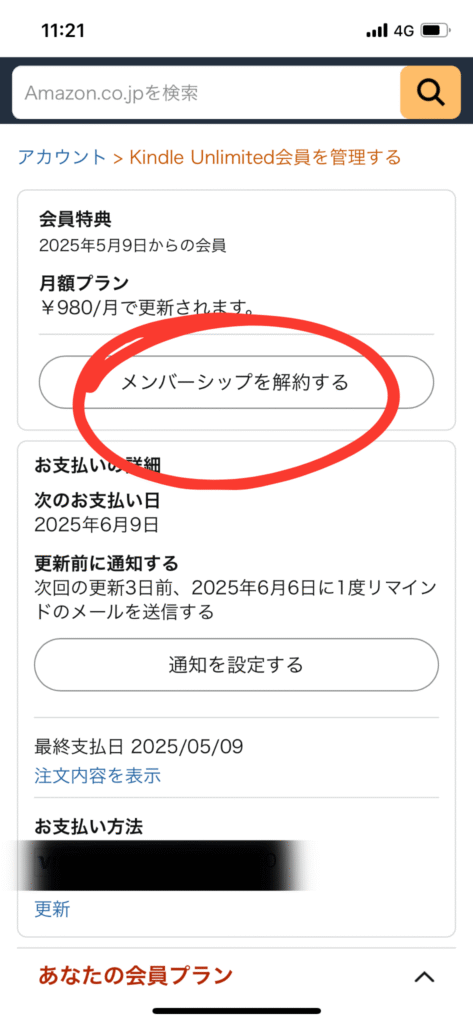The height and width of the screenshot is (1024, 473).
Task: Open the 注文内容を表示 link
Action: click(97, 776)
